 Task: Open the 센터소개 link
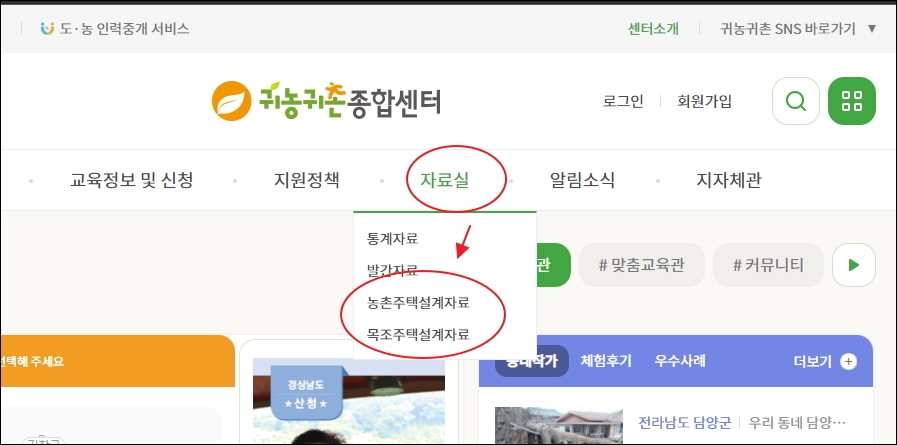point(653,29)
